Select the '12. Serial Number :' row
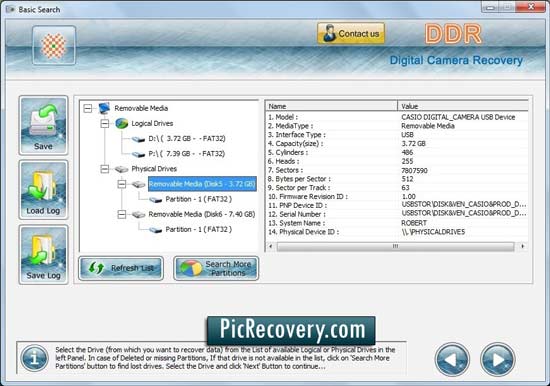This screenshot has height=386, width=550. point(397,214)
